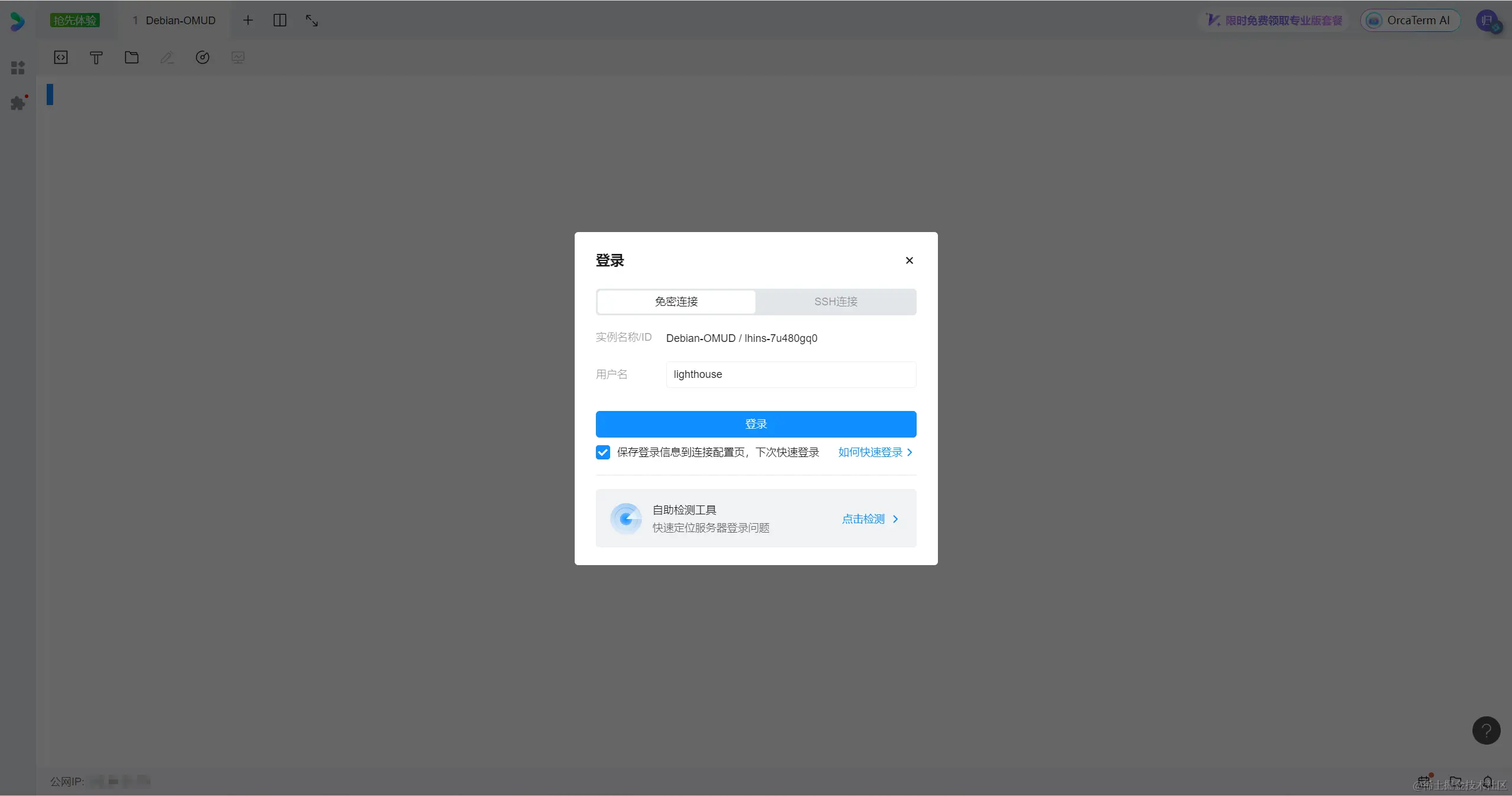Screen dimensions: 1512x796
Task: Uncheck save login info checkbox
Action: [603, 452]
